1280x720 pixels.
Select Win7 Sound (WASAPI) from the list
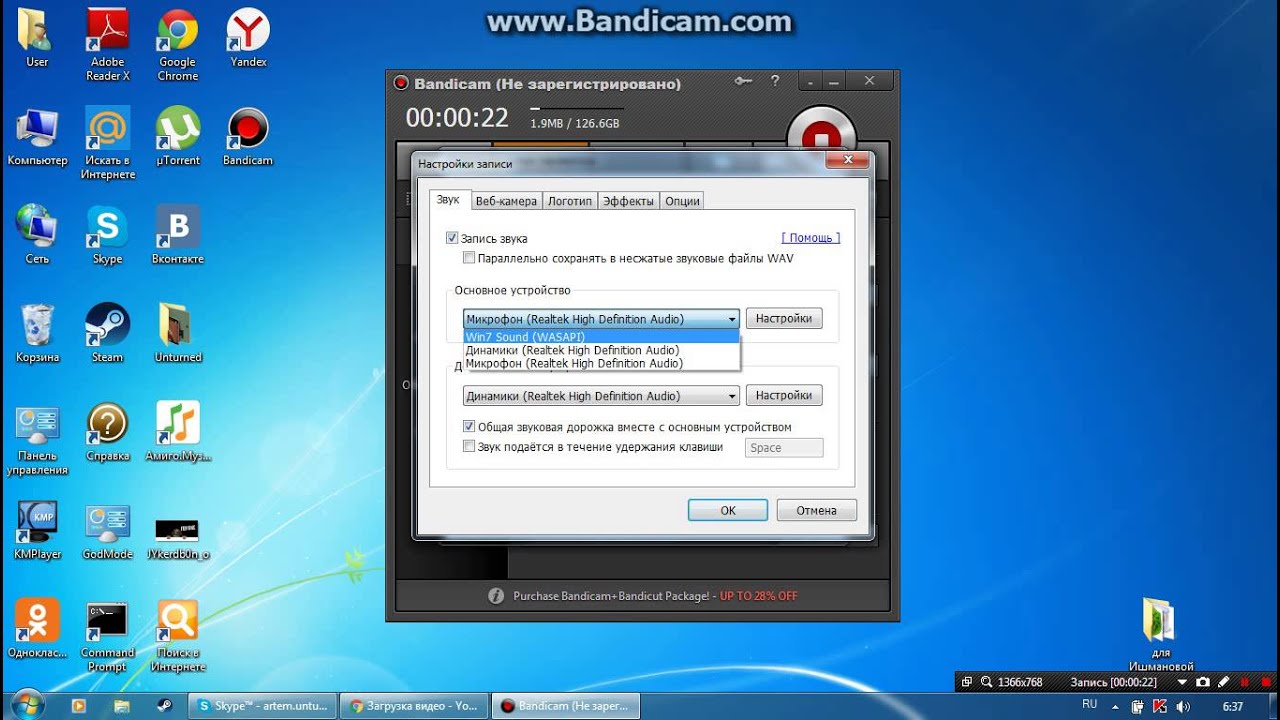tap(601, 337)
